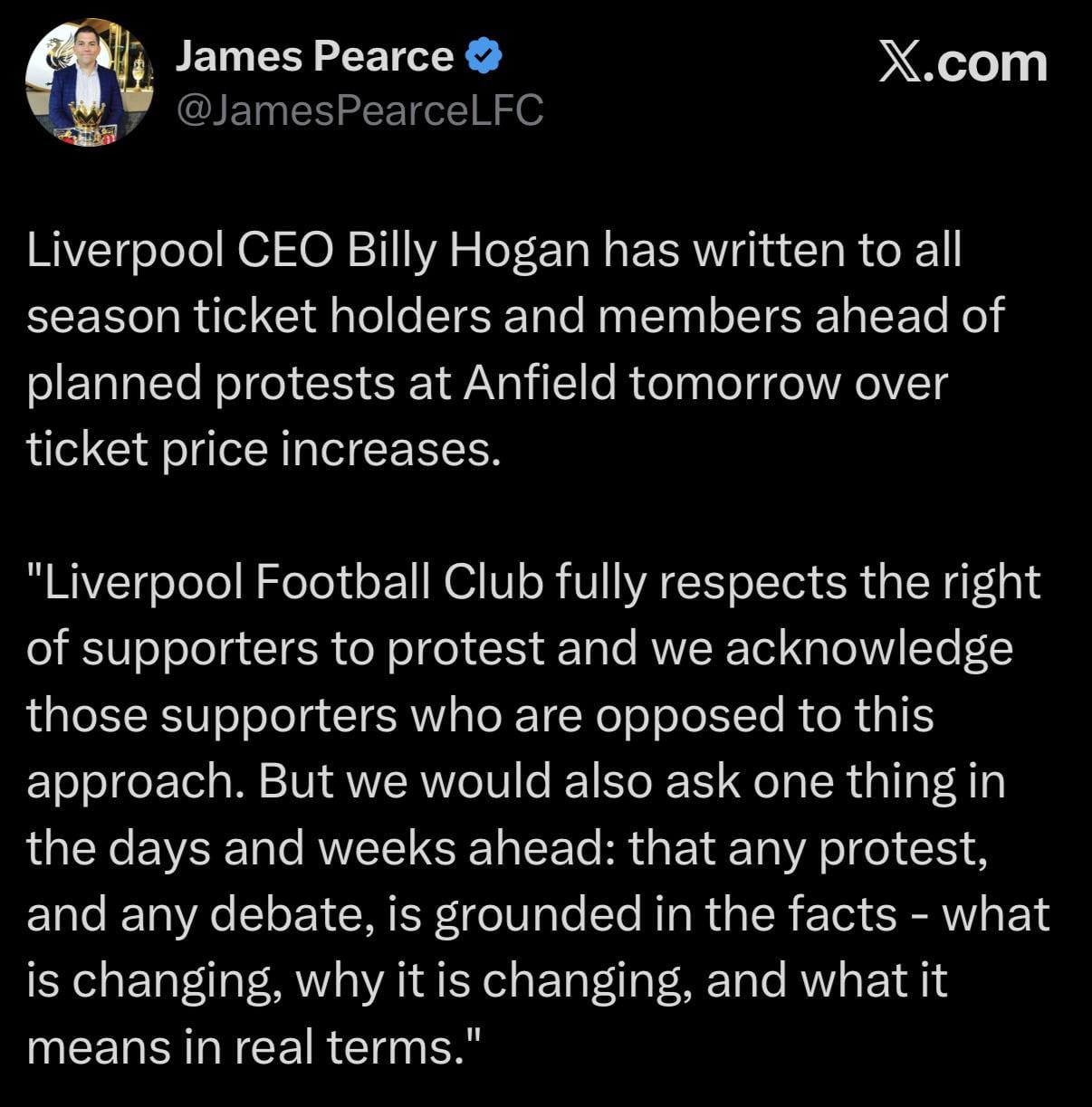Click the Premier League trophy in the avatar
1092x1107 pixels.
pyautogui.click(x=86, y=122)
